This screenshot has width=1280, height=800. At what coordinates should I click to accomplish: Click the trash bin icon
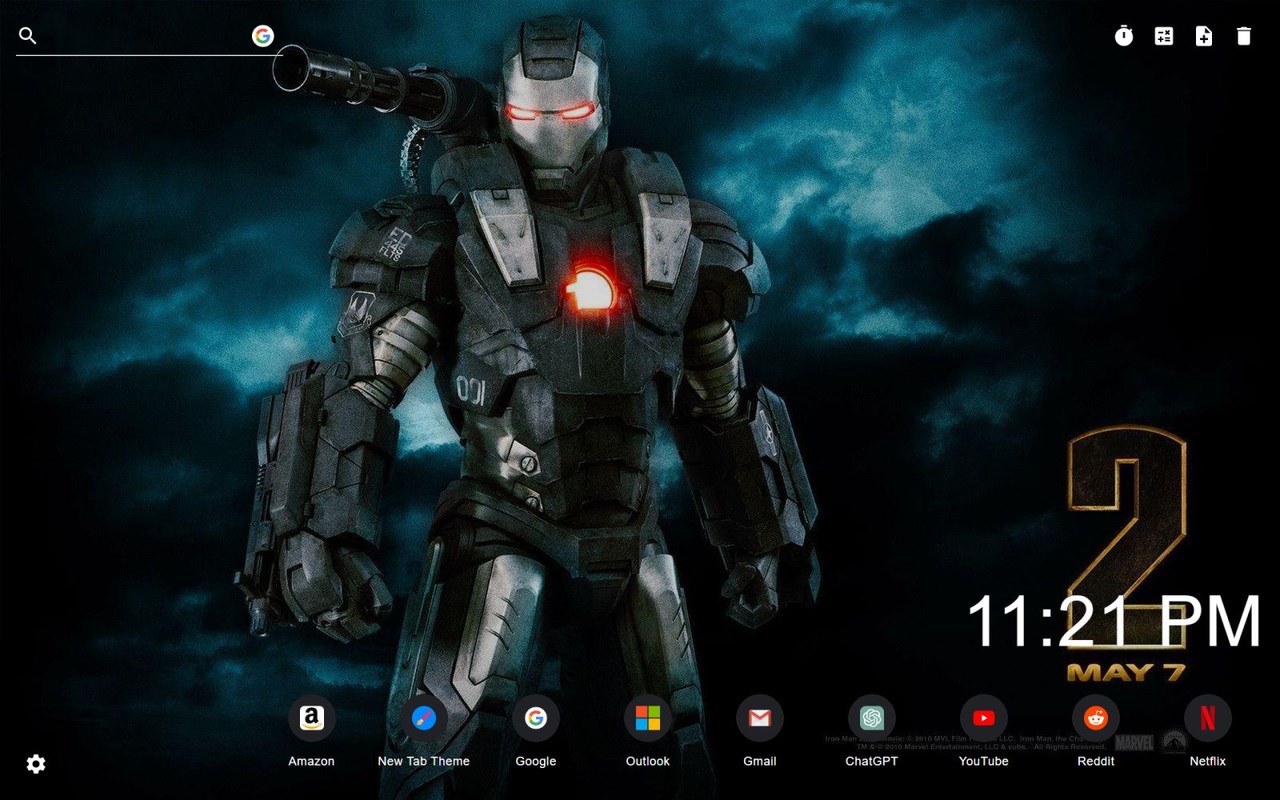[x=1244, y=36]
